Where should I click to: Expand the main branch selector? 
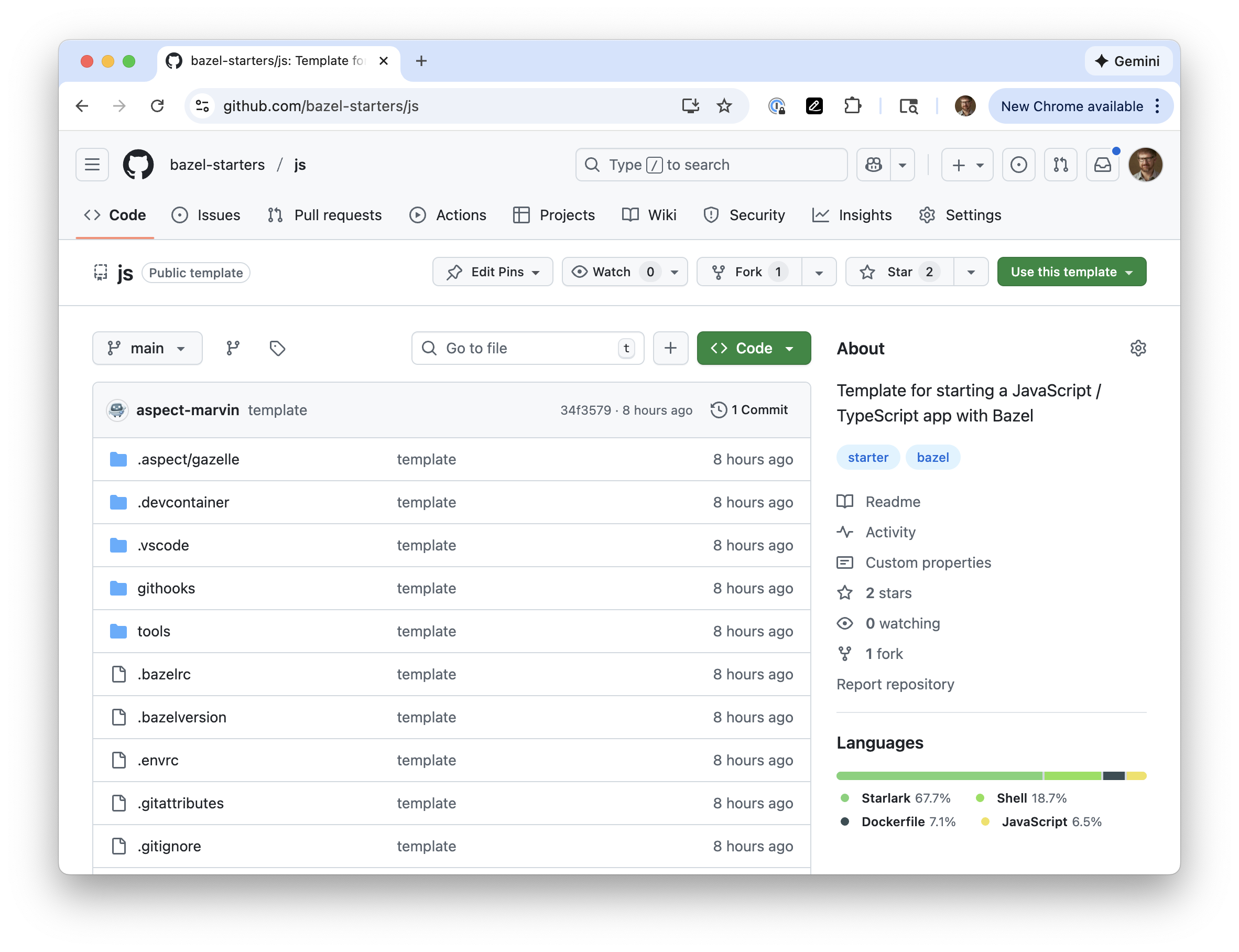(x=147, y=348)
